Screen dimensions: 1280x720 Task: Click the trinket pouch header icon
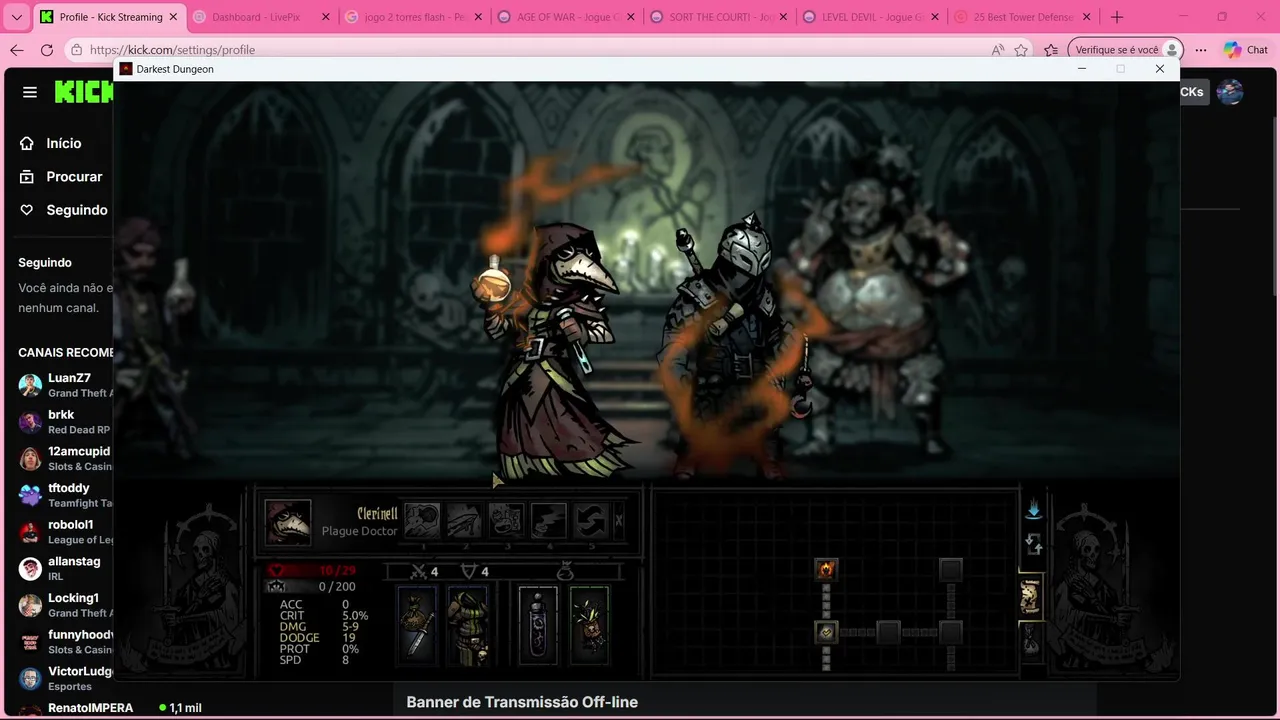pyautogui.click(x=565, y=570)
